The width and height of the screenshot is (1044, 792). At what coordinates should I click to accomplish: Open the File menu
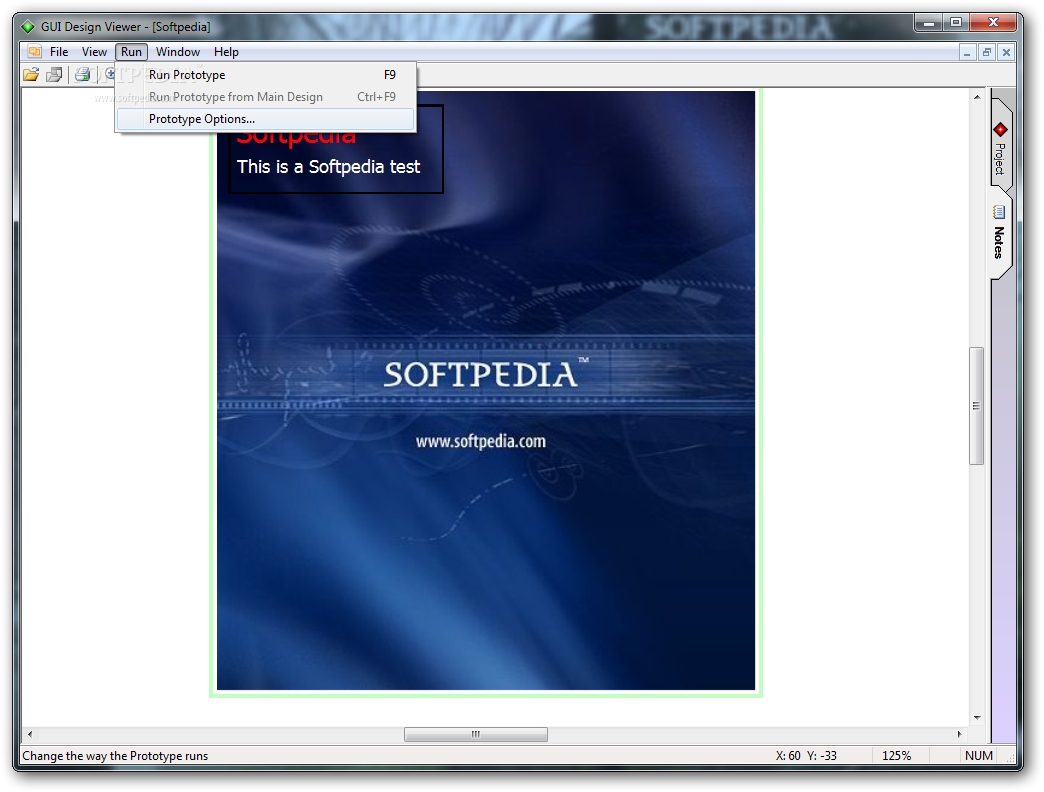coord(59,52)
